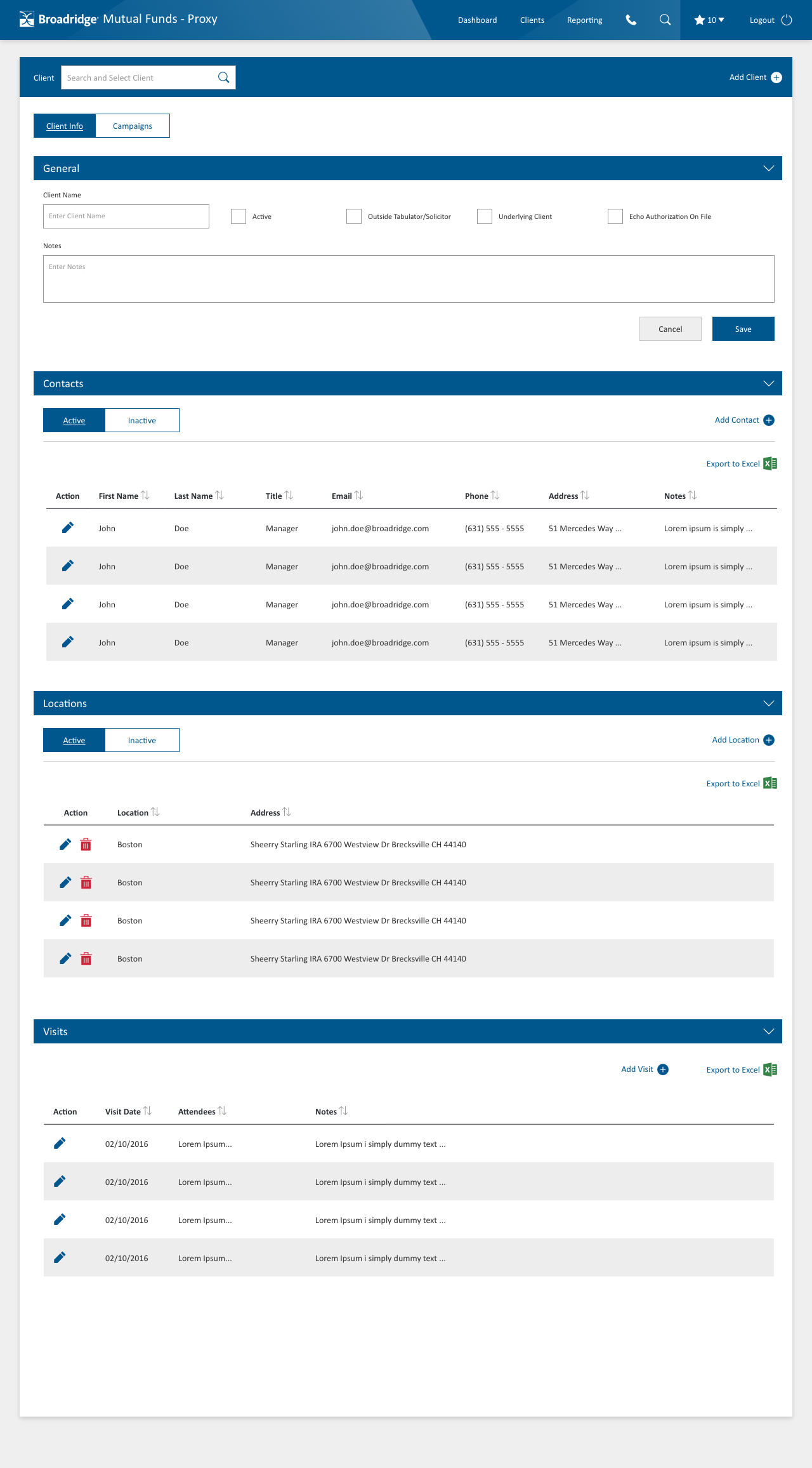Click the Add Contact plus icon
This screenshot has width=812, height=1468.
[x=769, y=420]
